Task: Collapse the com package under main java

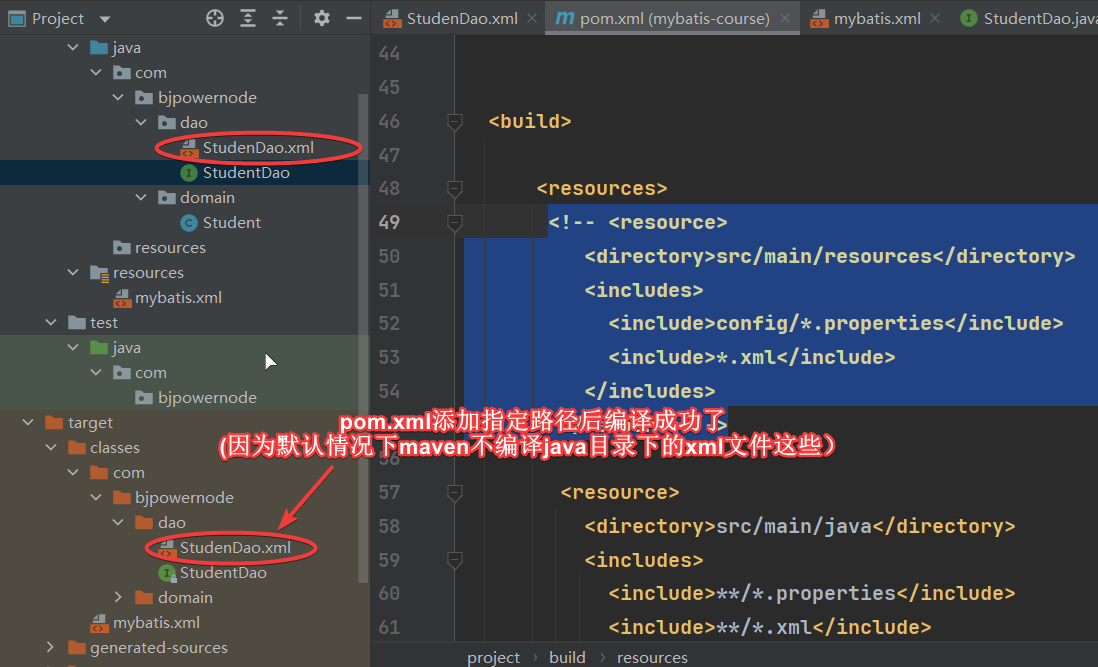Action: click(x=96, y=72)
